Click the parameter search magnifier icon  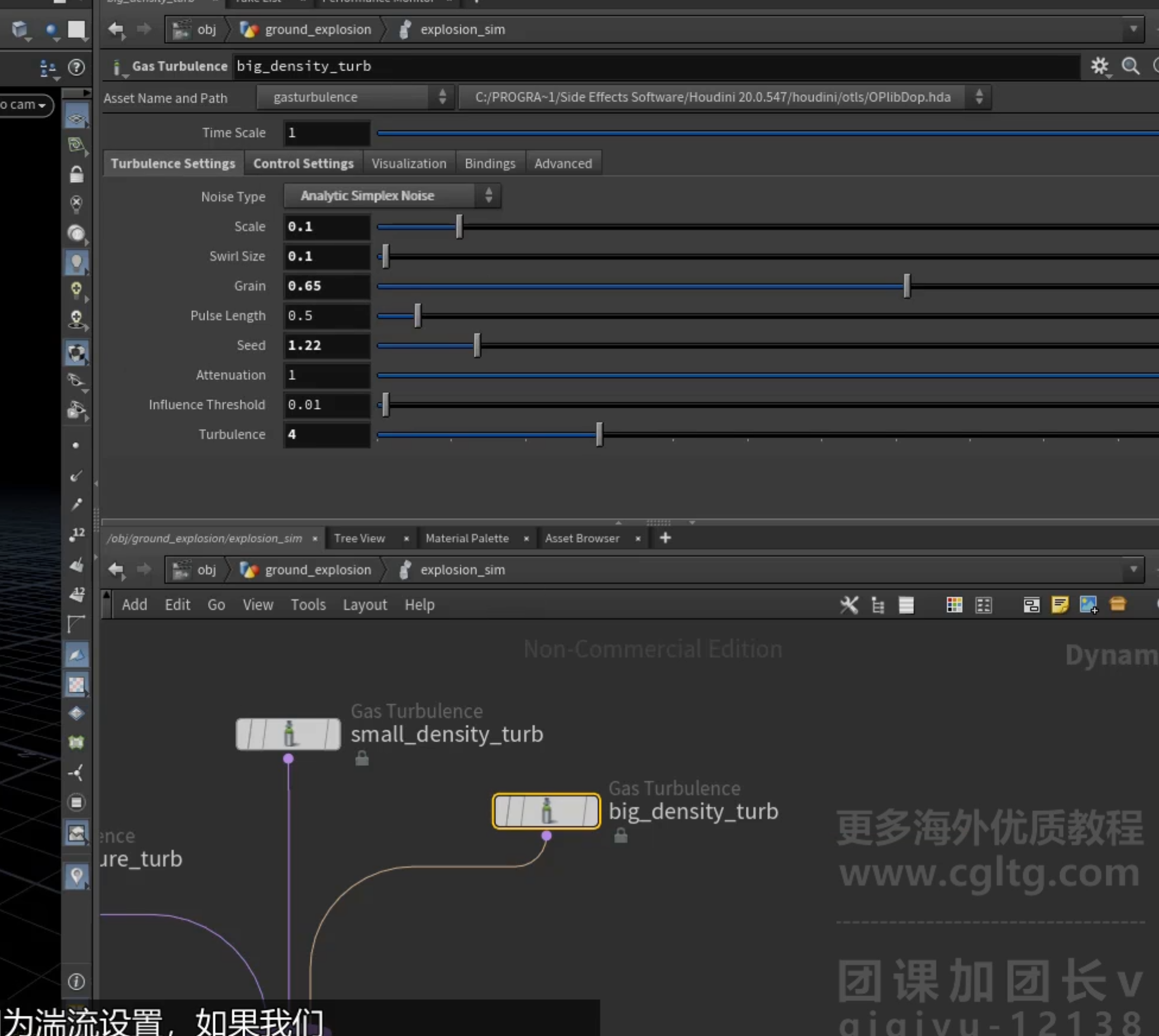1131,66
